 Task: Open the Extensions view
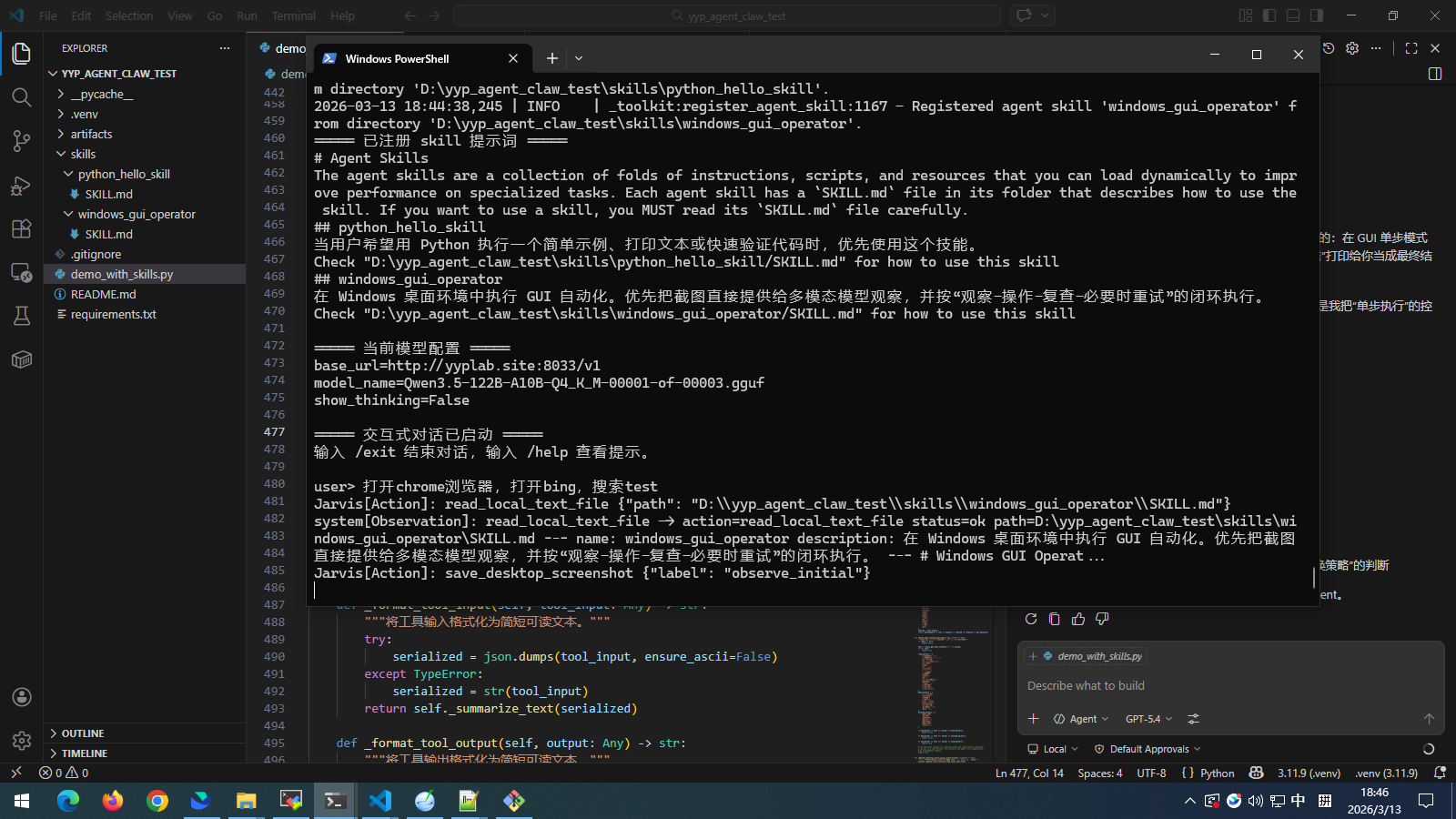[22, 228]
